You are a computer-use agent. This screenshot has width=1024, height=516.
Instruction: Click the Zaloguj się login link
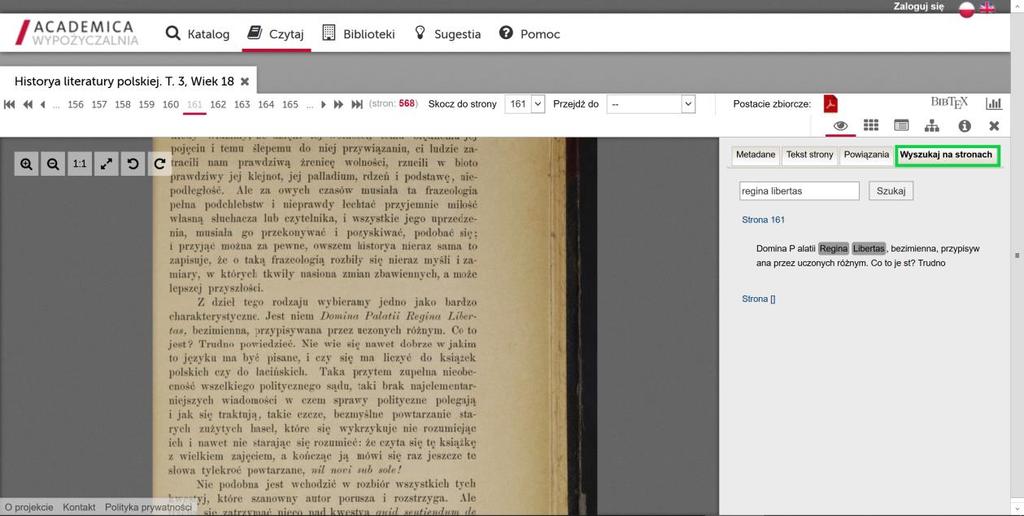[x=918, y=7]
